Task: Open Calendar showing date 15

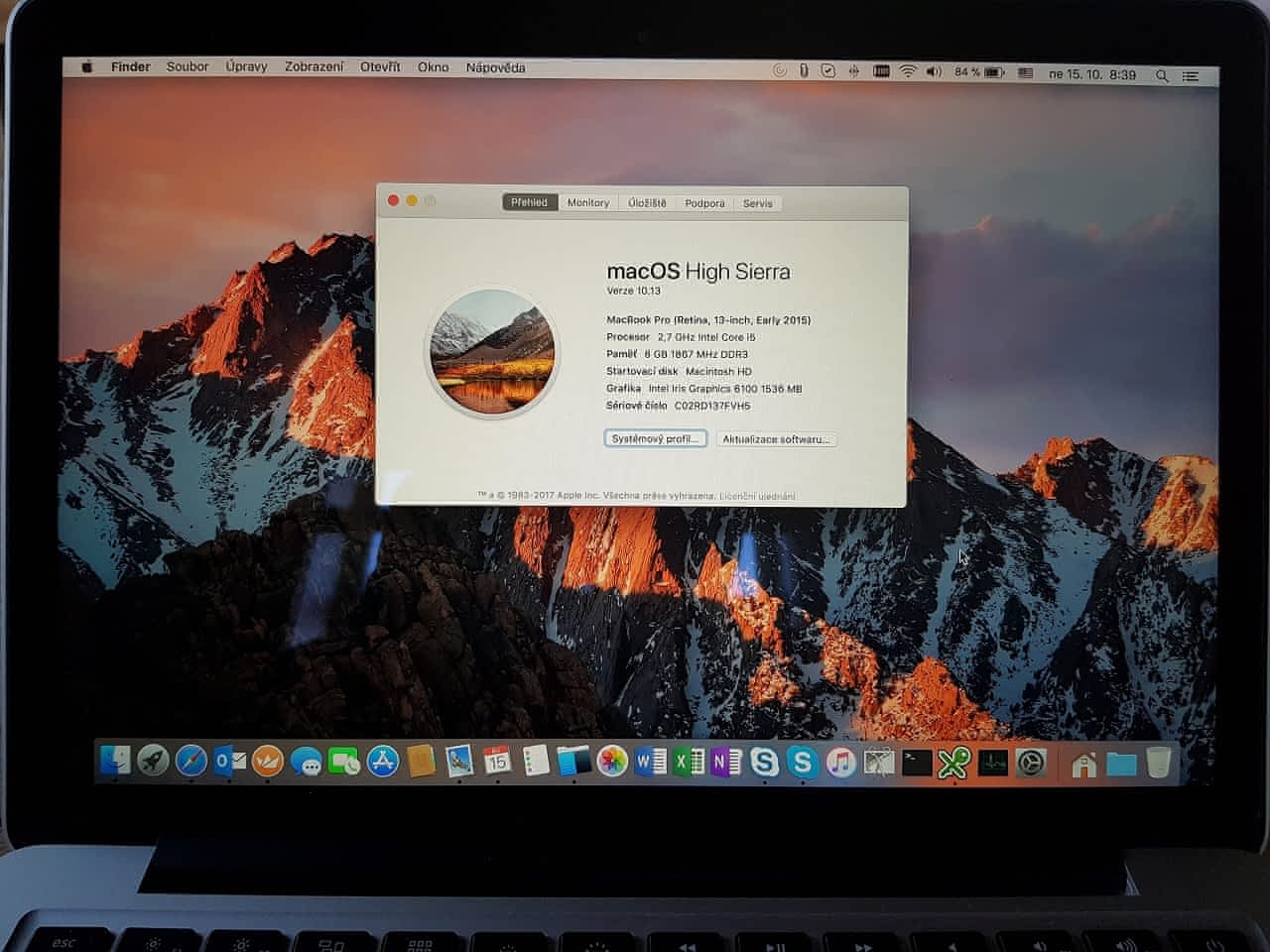Action: coord(497,762)
